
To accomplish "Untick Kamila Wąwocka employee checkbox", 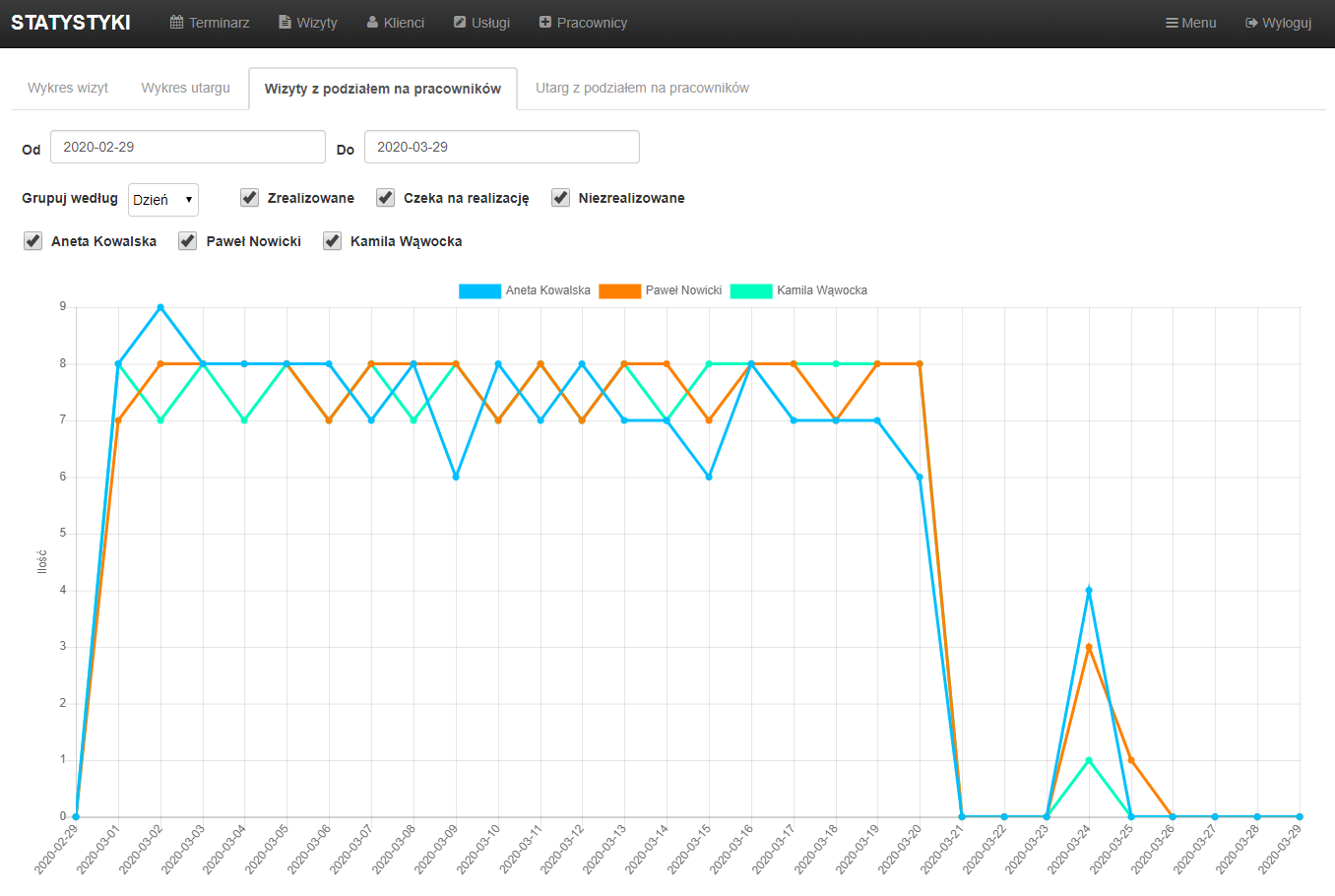I will tap(333, 241).
